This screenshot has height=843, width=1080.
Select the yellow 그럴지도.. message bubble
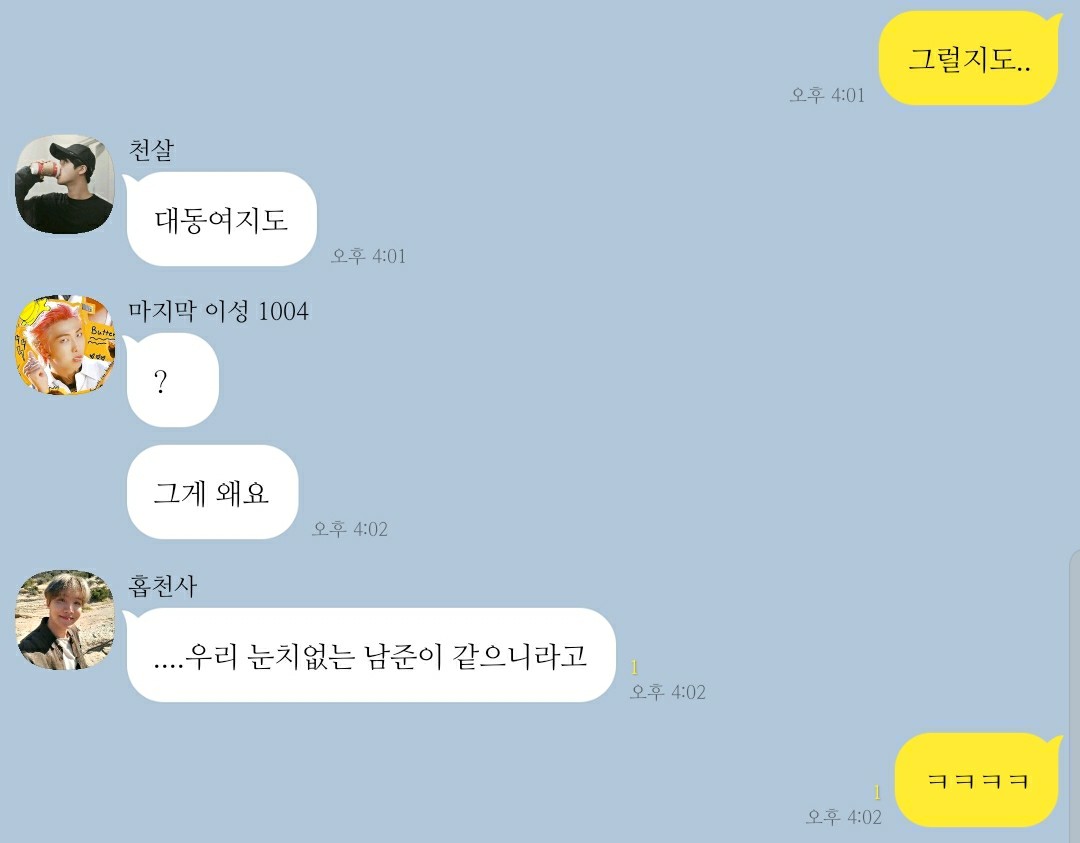tap(968, 59)
